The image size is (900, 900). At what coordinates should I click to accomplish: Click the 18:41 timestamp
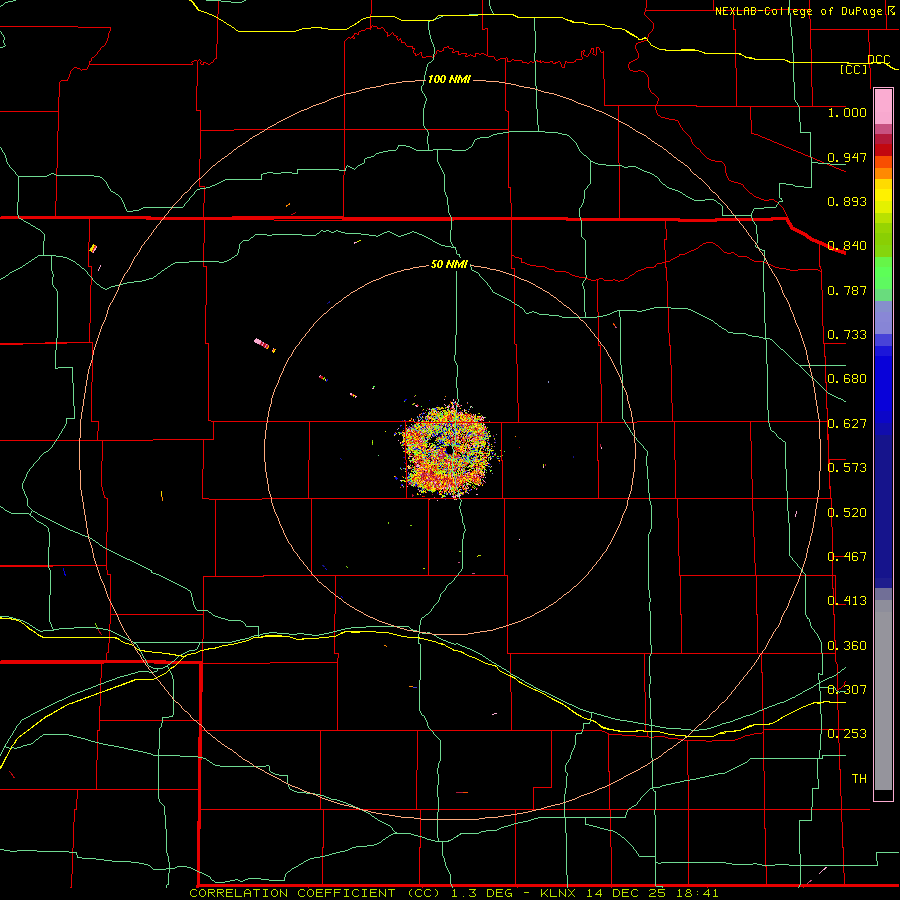click(x=695, y=893)
